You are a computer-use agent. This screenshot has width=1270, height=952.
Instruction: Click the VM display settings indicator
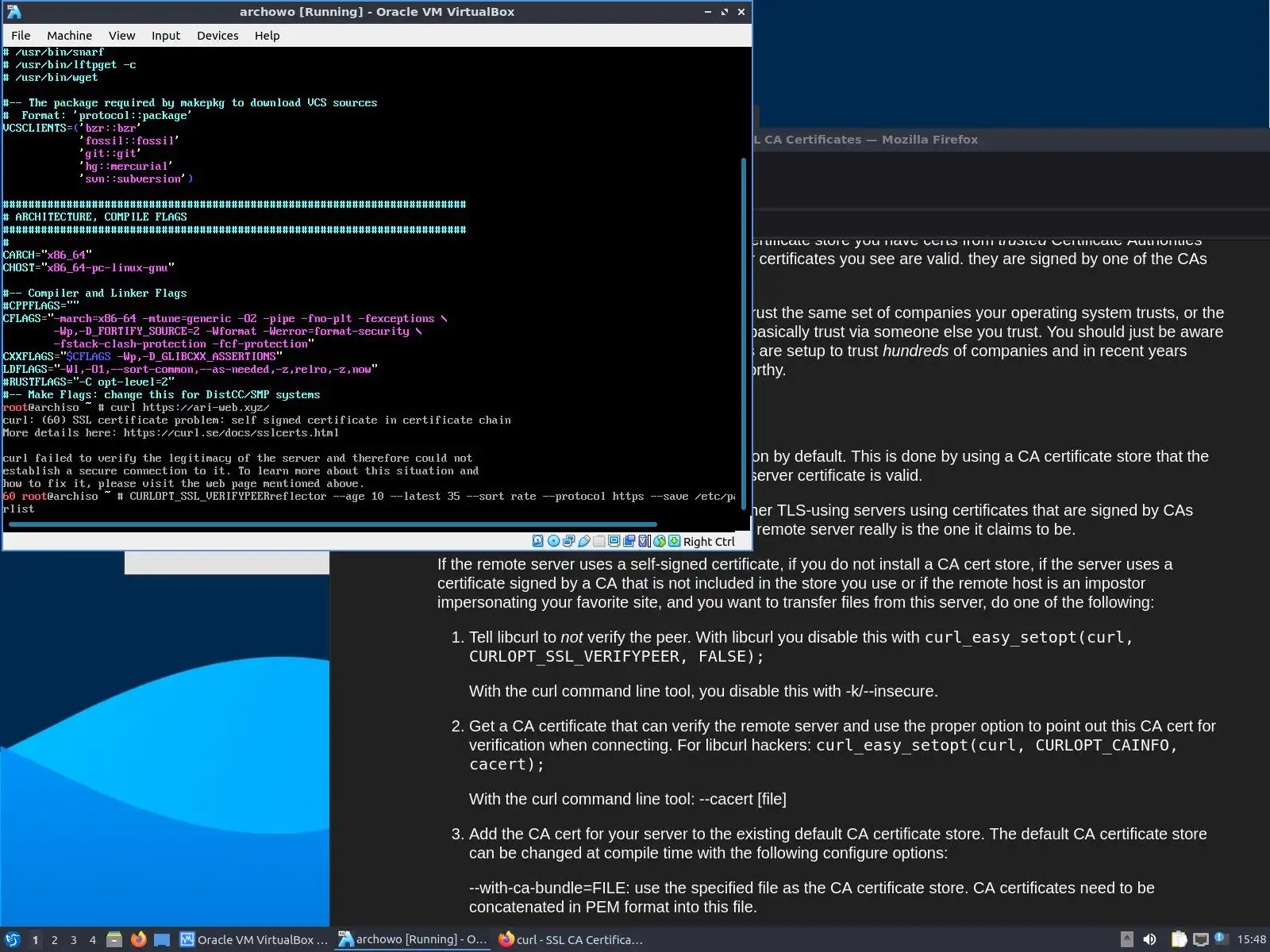[x=614, y=541]
